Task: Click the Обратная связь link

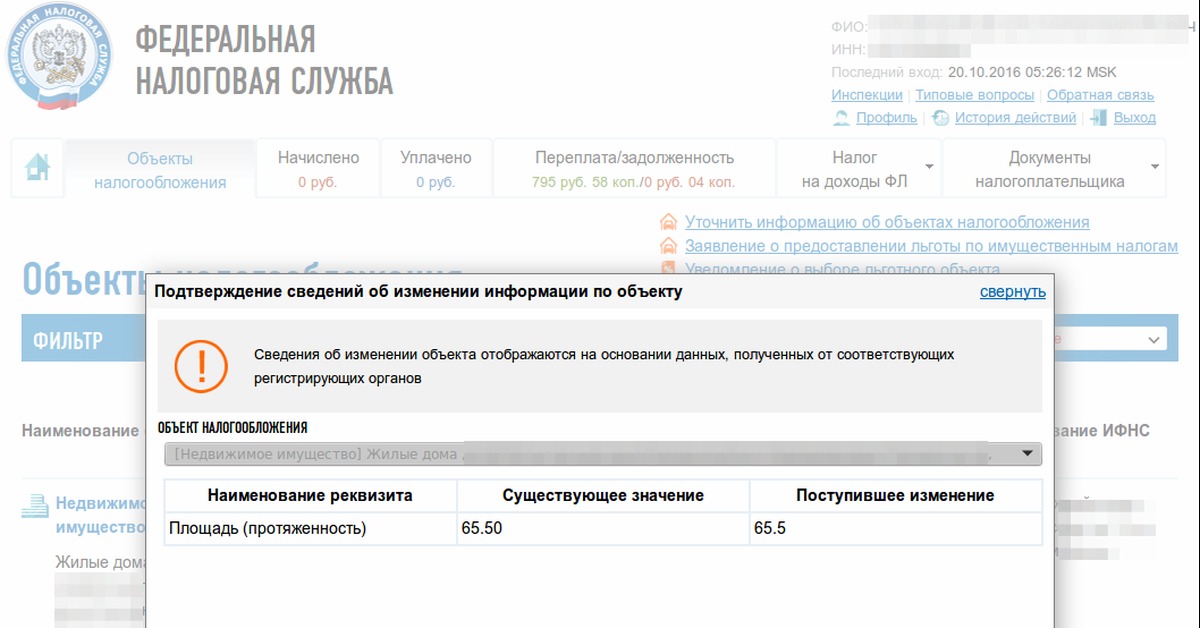Action: coord(1100,95)
